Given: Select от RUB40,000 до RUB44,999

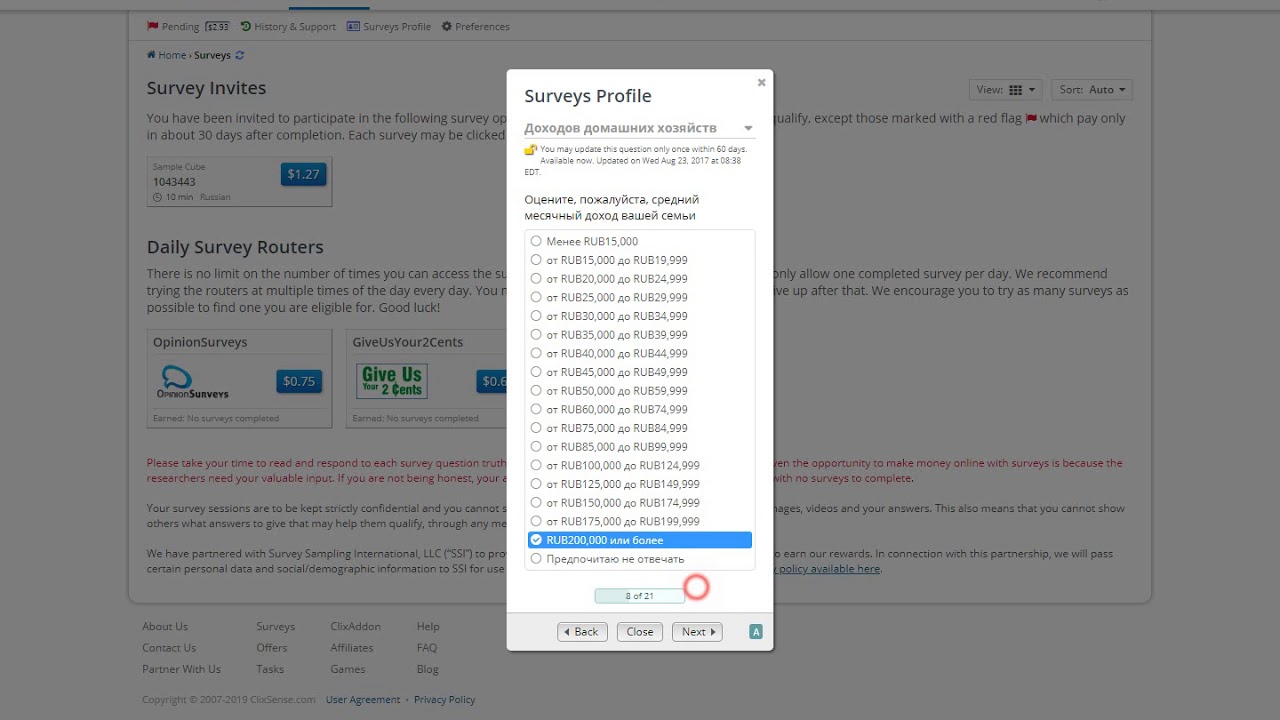Looking at the screenshot, I should click(640, 353).
